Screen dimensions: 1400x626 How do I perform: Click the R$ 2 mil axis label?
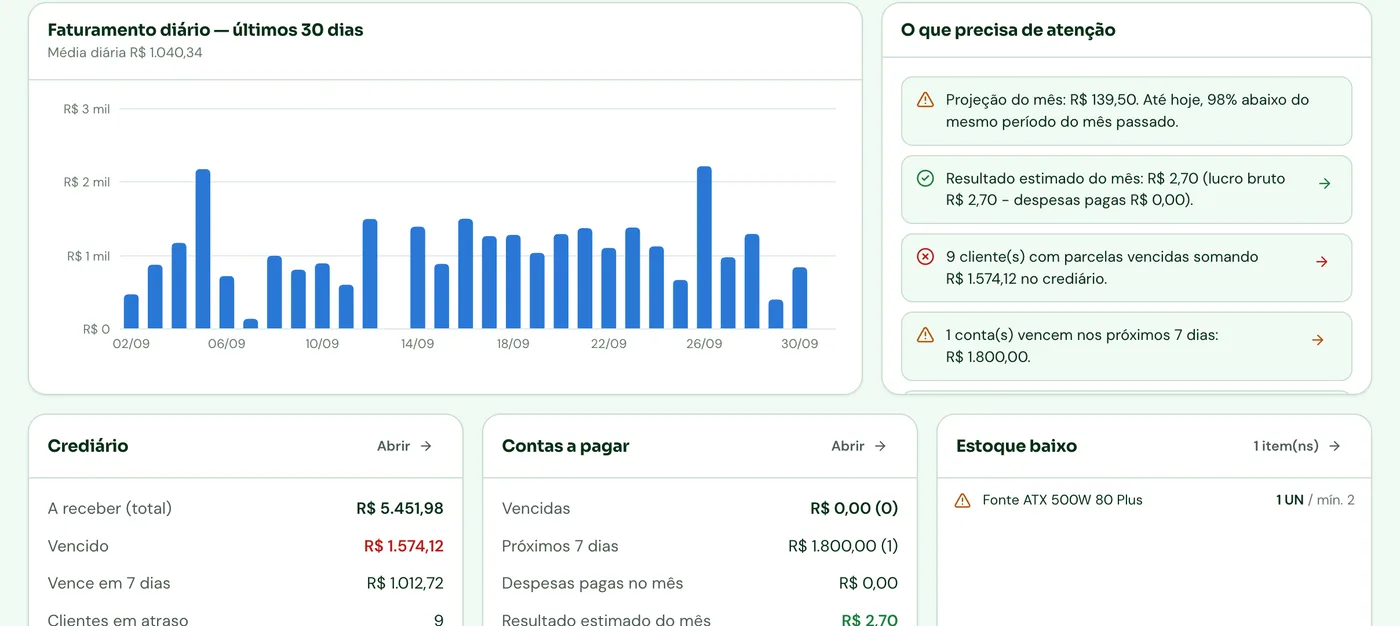coord(87,182)
